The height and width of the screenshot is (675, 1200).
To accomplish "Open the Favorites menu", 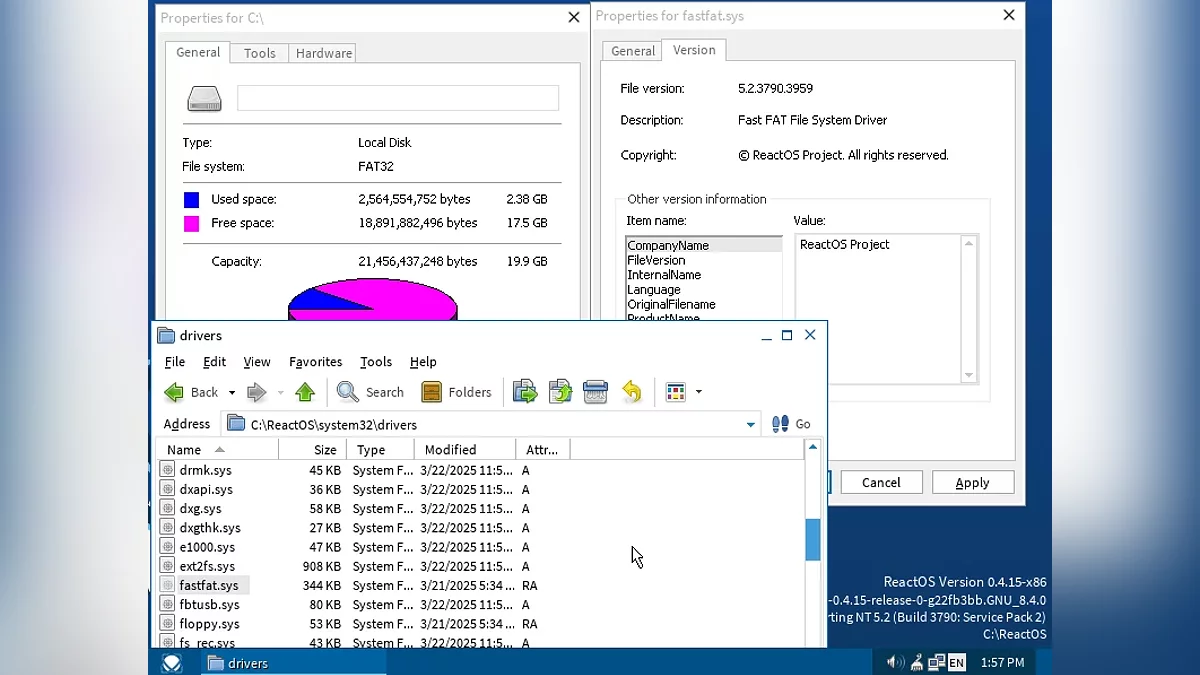I will click(x=315, y=362).
